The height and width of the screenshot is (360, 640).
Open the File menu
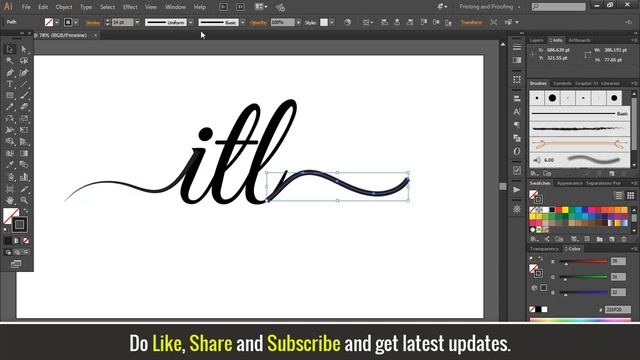click(26, 7)
